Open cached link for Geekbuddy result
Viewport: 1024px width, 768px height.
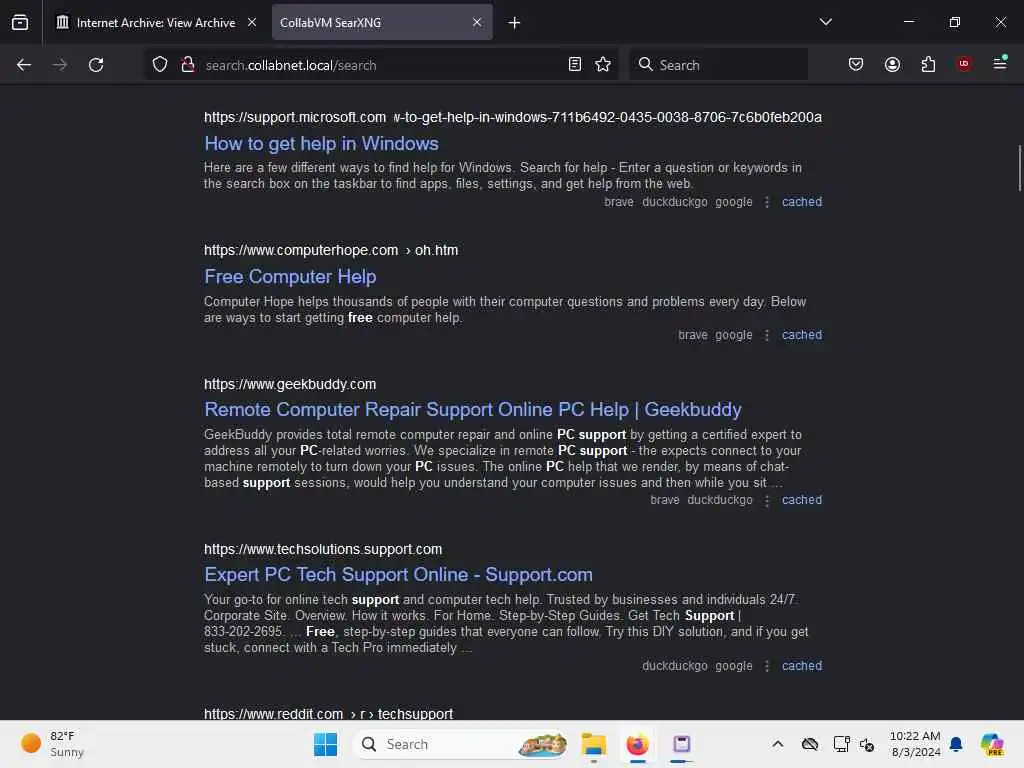[802, 500]
